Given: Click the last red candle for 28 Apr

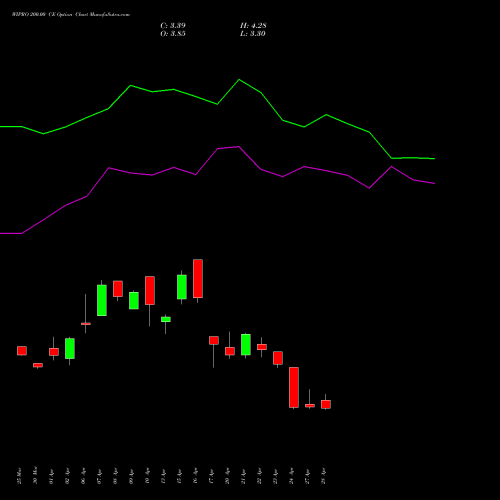Looking at the screenshot, I should coord(326,404).
